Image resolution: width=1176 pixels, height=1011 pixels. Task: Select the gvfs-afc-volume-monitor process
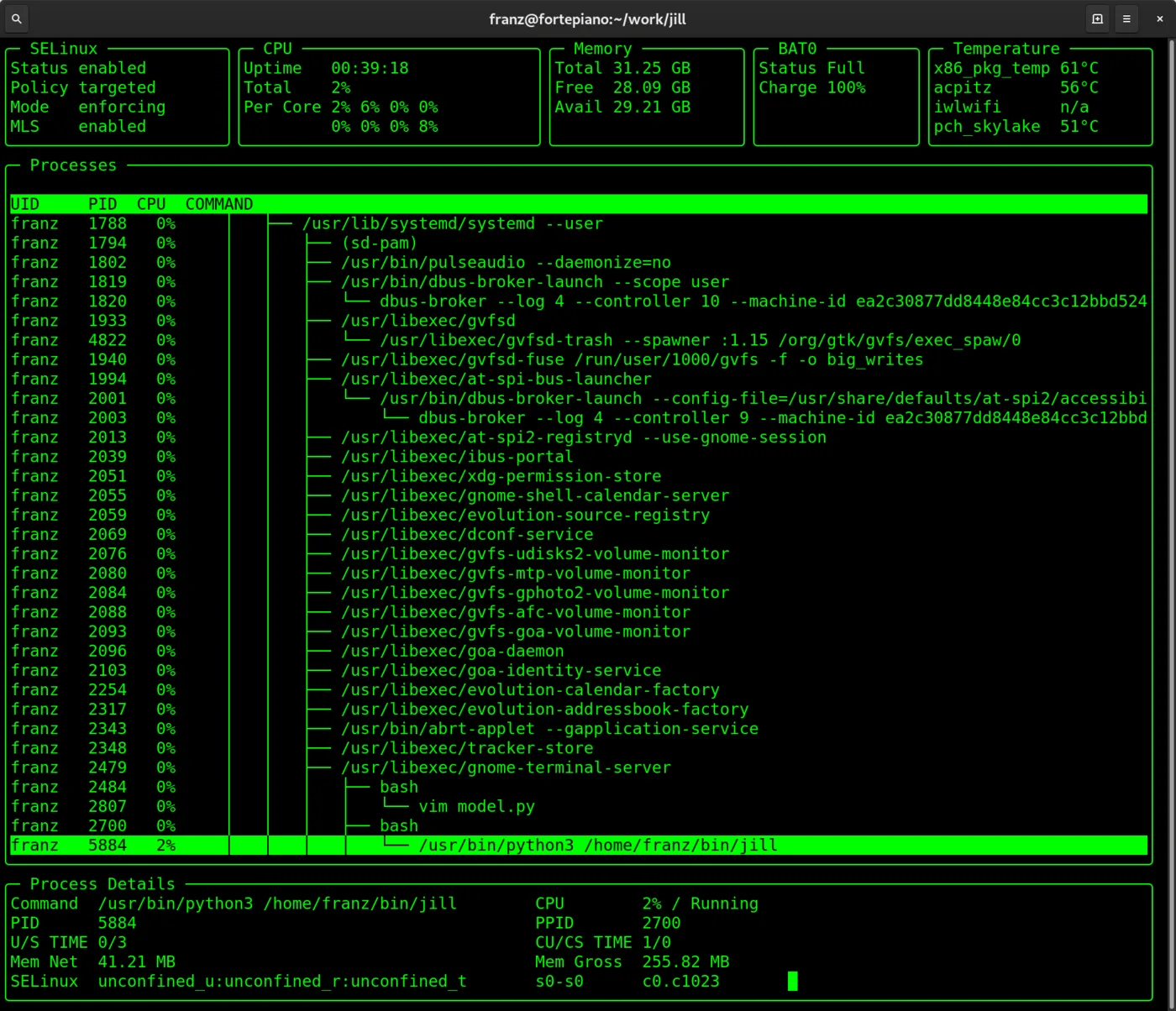(579, 612)
